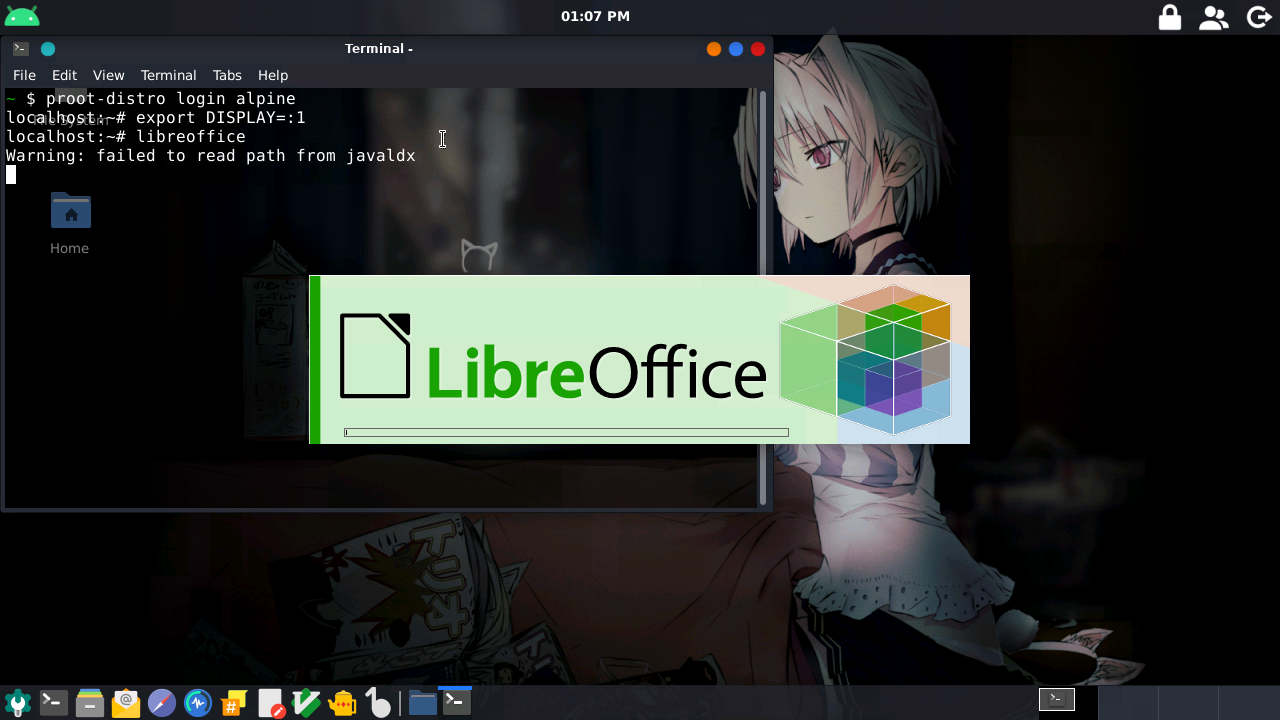Click the 'libreoffice' command text in terminal

click(x=191, y=137)
